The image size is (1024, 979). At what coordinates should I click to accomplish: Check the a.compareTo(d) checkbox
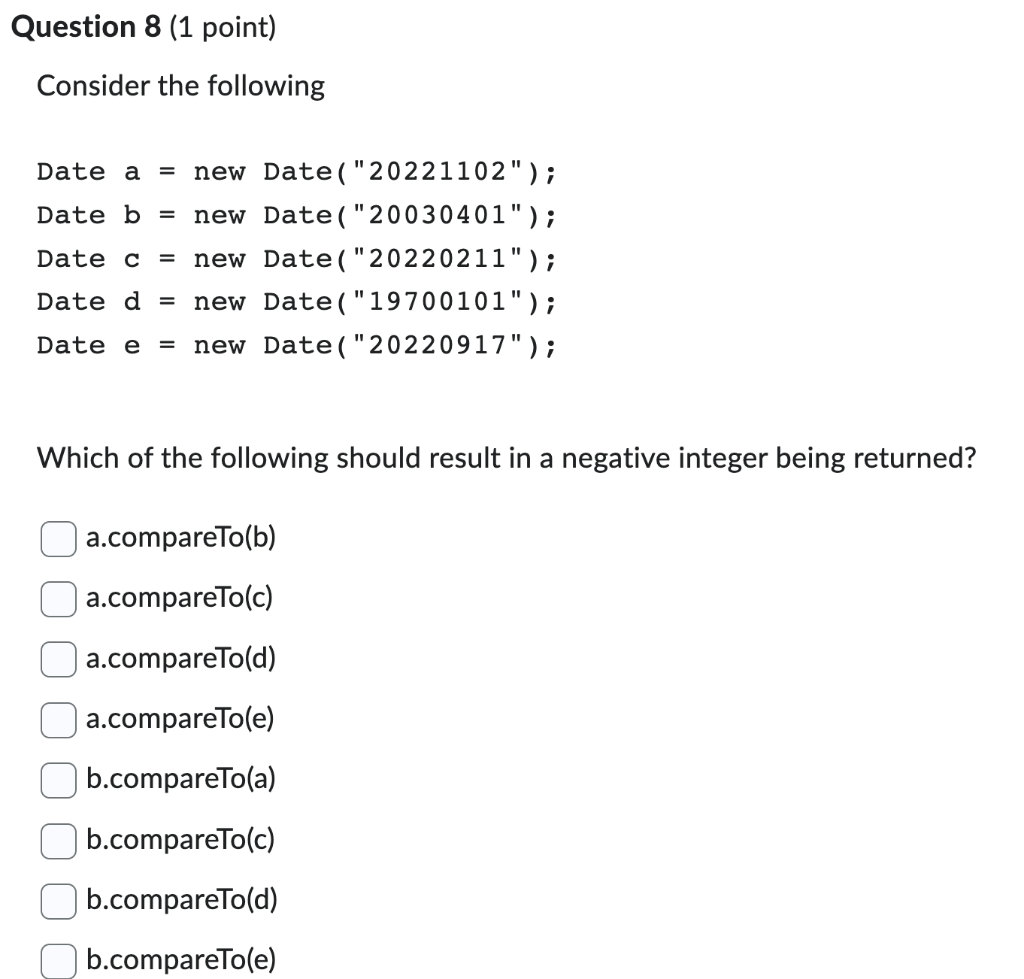[x=58, y=660]
